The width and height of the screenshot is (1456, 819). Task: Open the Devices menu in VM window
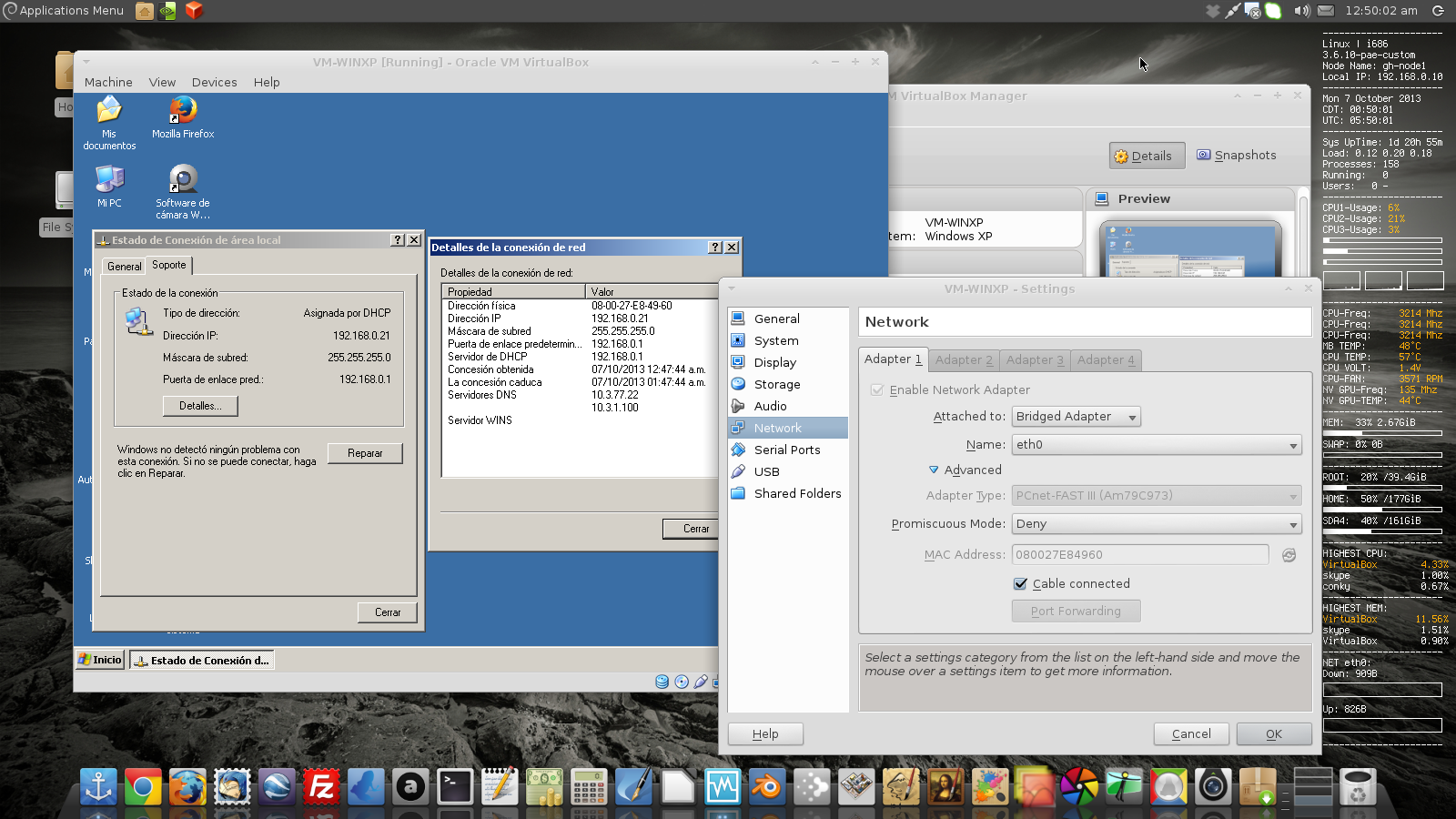tap(215, 82)
